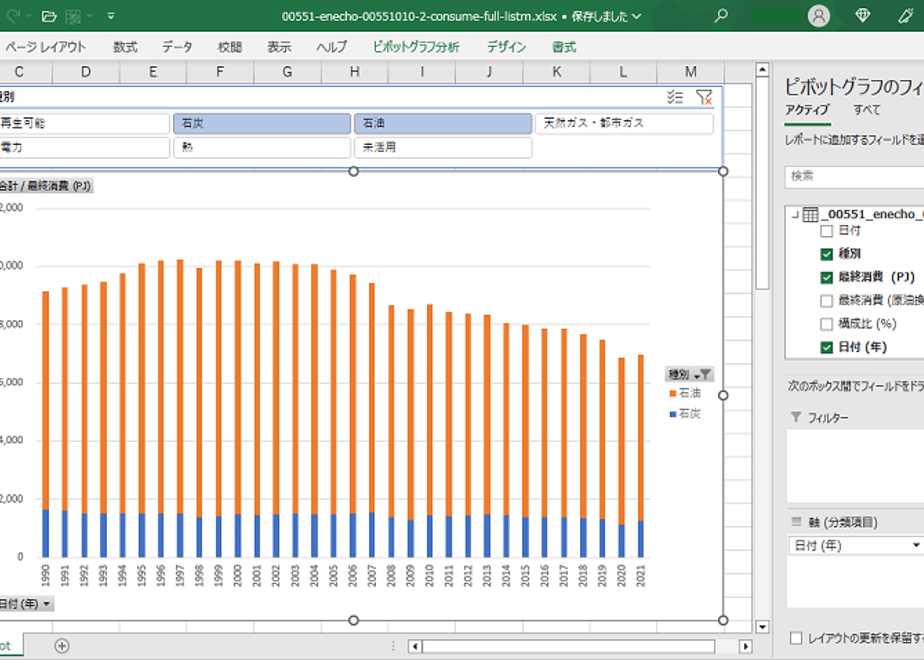Switch to アクティブ tab in field pane

pyautogui.click(x=807, y=110)
